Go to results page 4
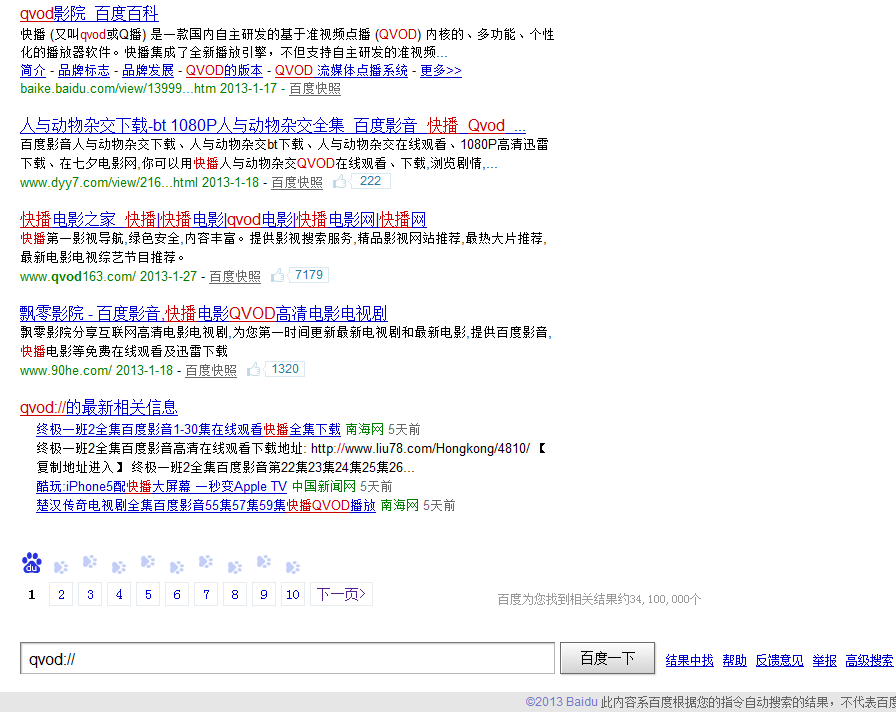Image resolution: width=896 pixels, height=712 pixels. pyautogui.click(x=119, y=594)
